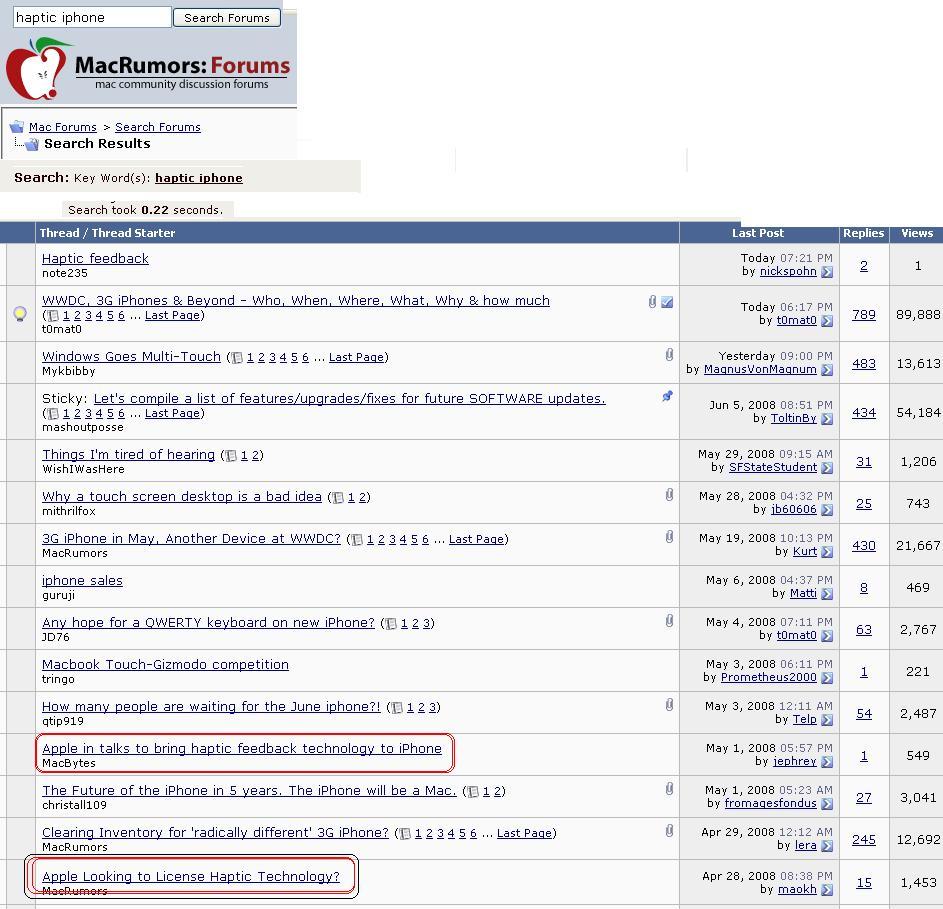Click the checkmark icon on WWDC thread
This screenshot has height=909, width=943.
click(x=667, y=302)
